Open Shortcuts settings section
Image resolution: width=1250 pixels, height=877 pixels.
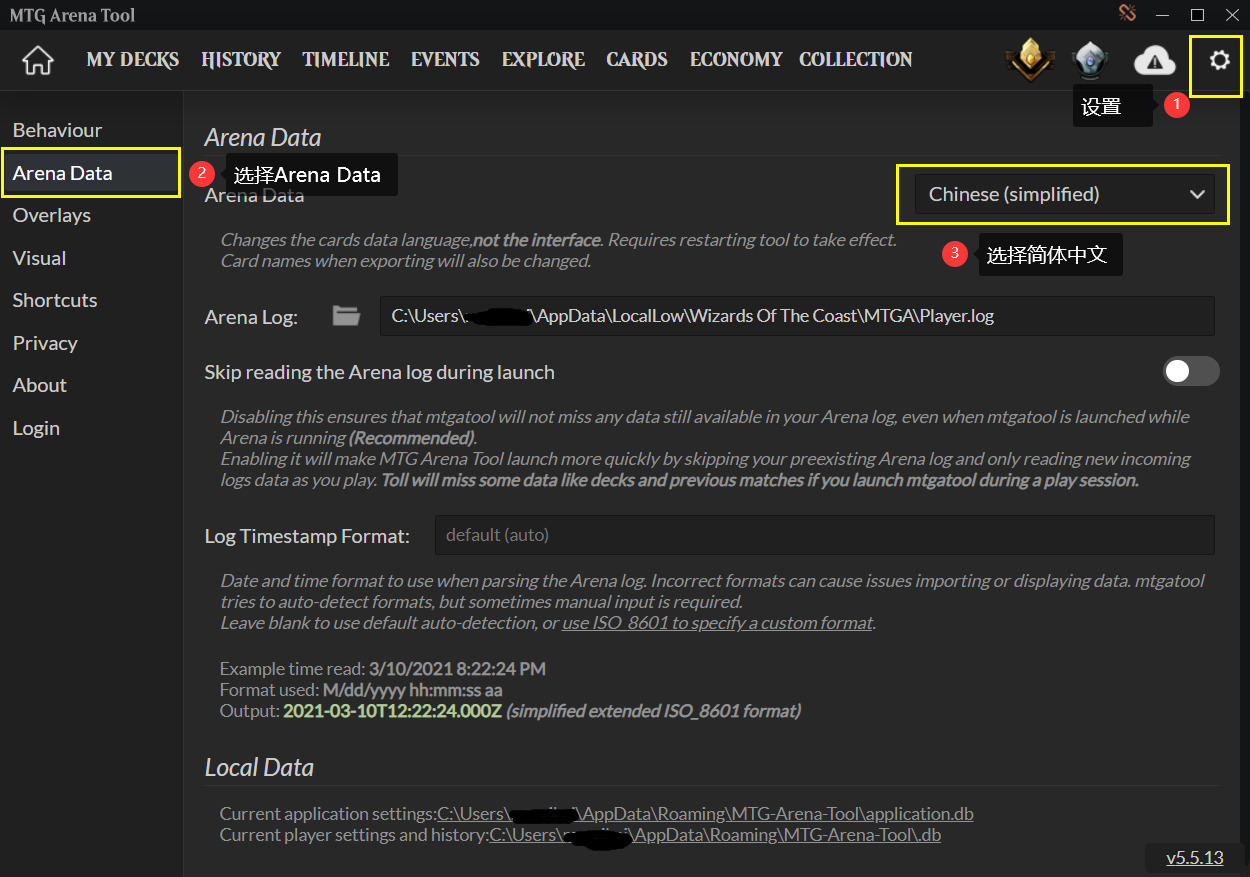point(91,300)
